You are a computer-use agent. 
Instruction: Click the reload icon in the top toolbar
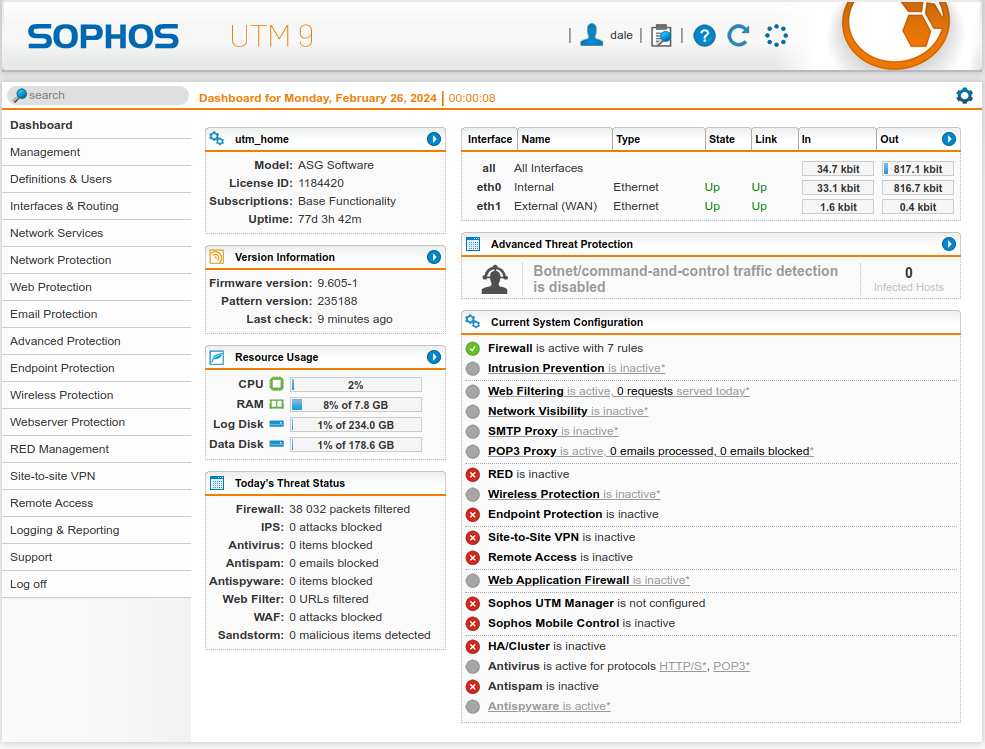738,35
